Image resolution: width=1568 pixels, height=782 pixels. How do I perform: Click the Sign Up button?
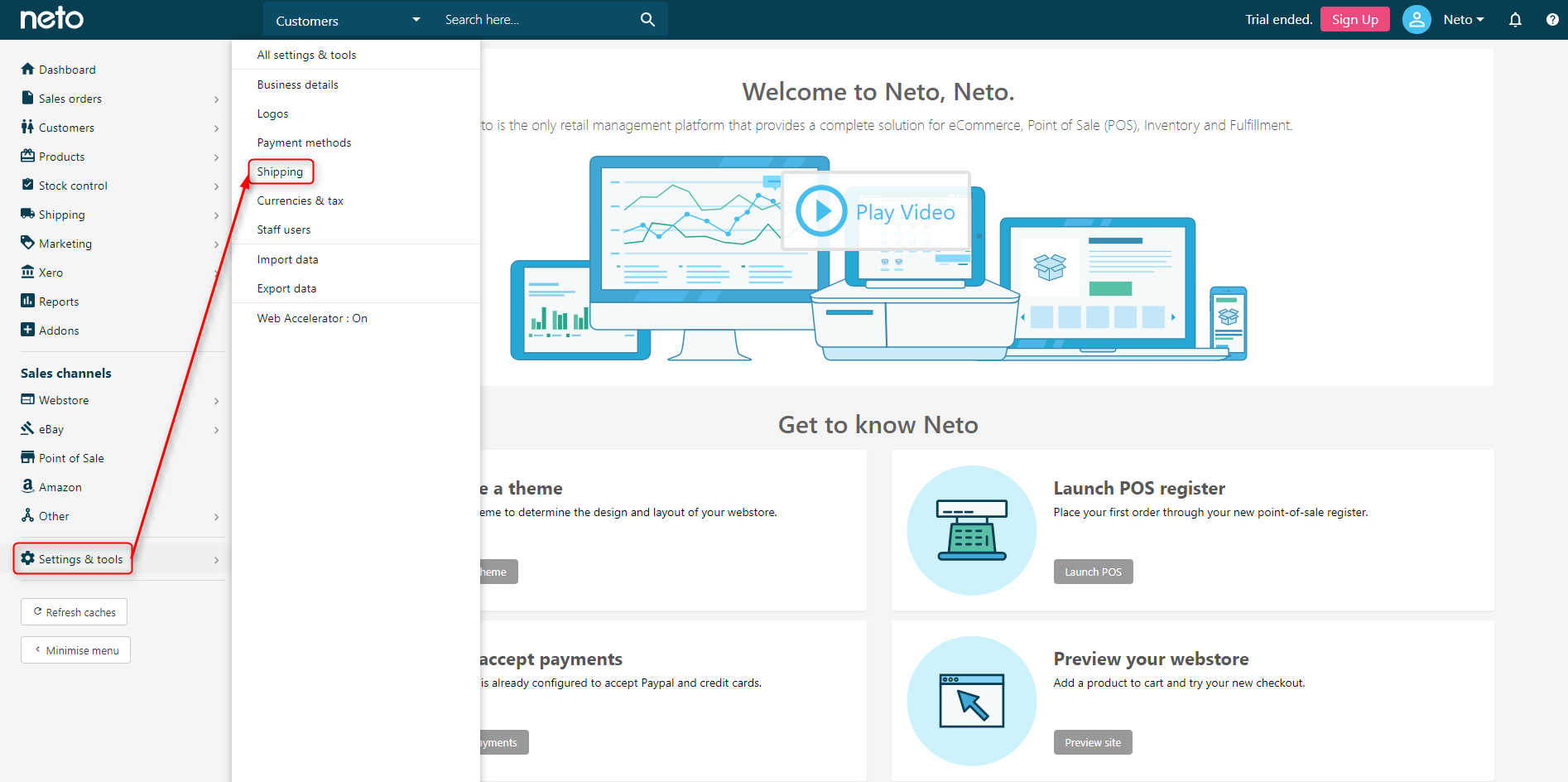pos(1354,19)
